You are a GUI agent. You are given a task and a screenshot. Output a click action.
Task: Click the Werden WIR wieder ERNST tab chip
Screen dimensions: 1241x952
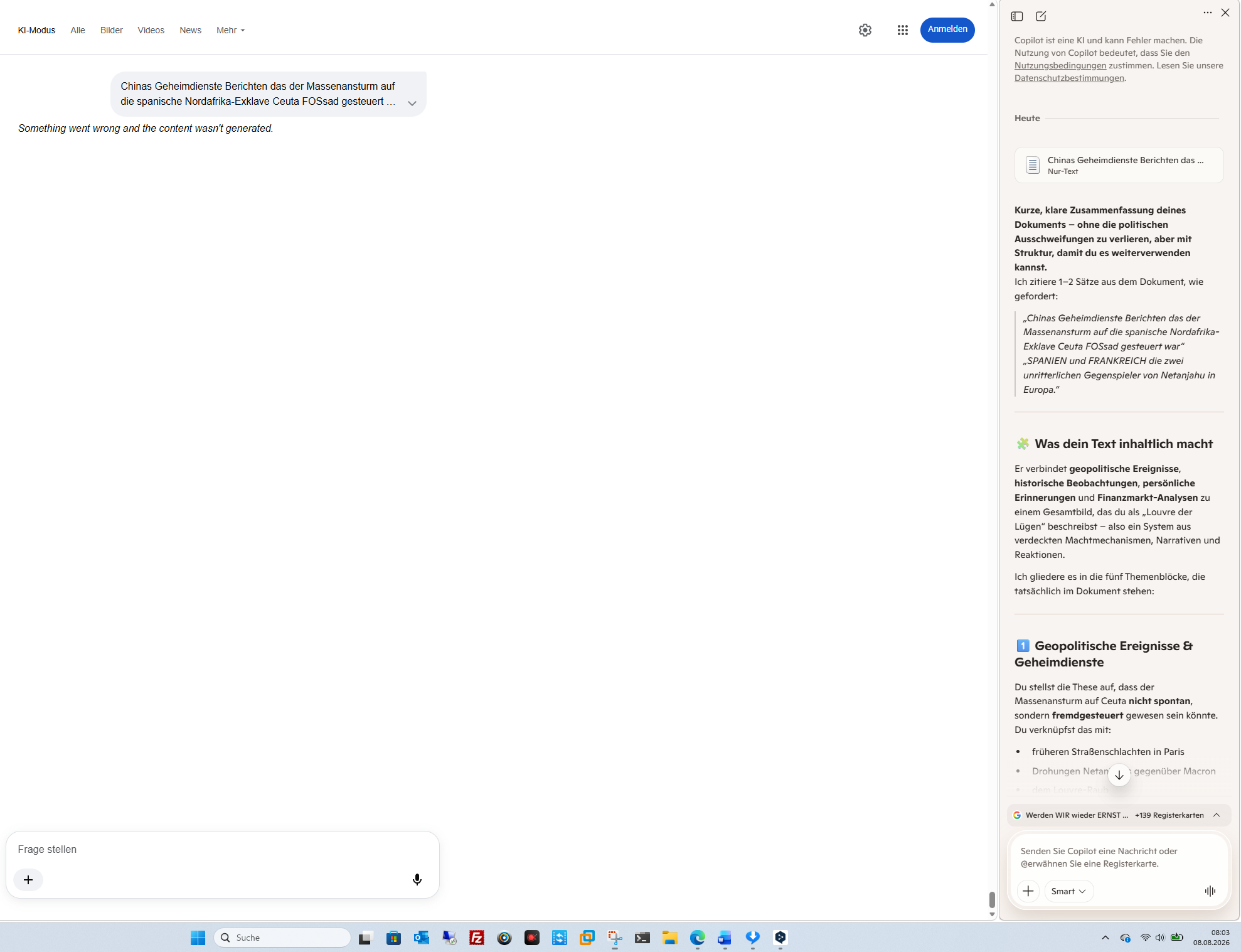tap(1071, 815)
